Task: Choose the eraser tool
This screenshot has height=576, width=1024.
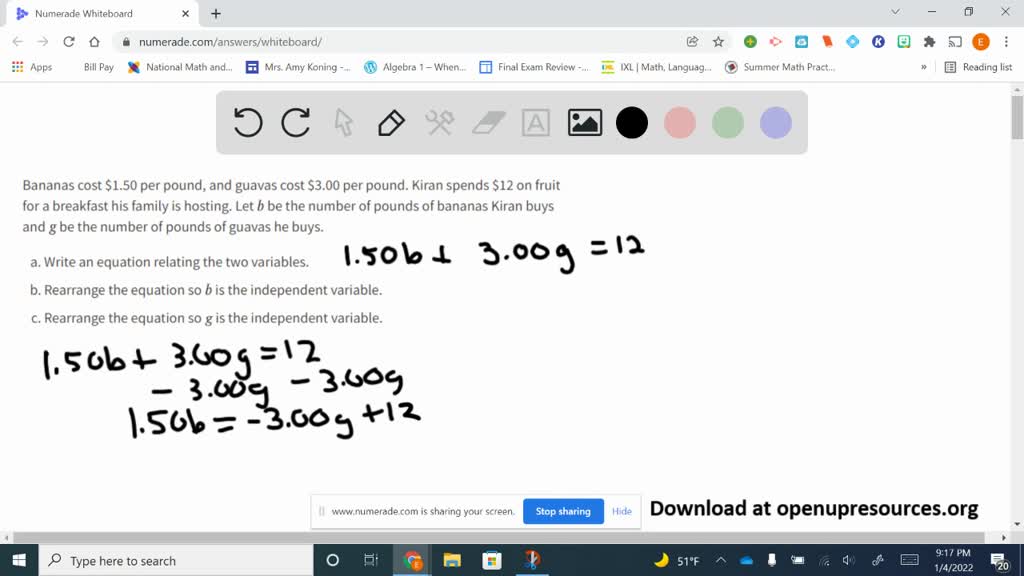Action: (x=488, y=123)
